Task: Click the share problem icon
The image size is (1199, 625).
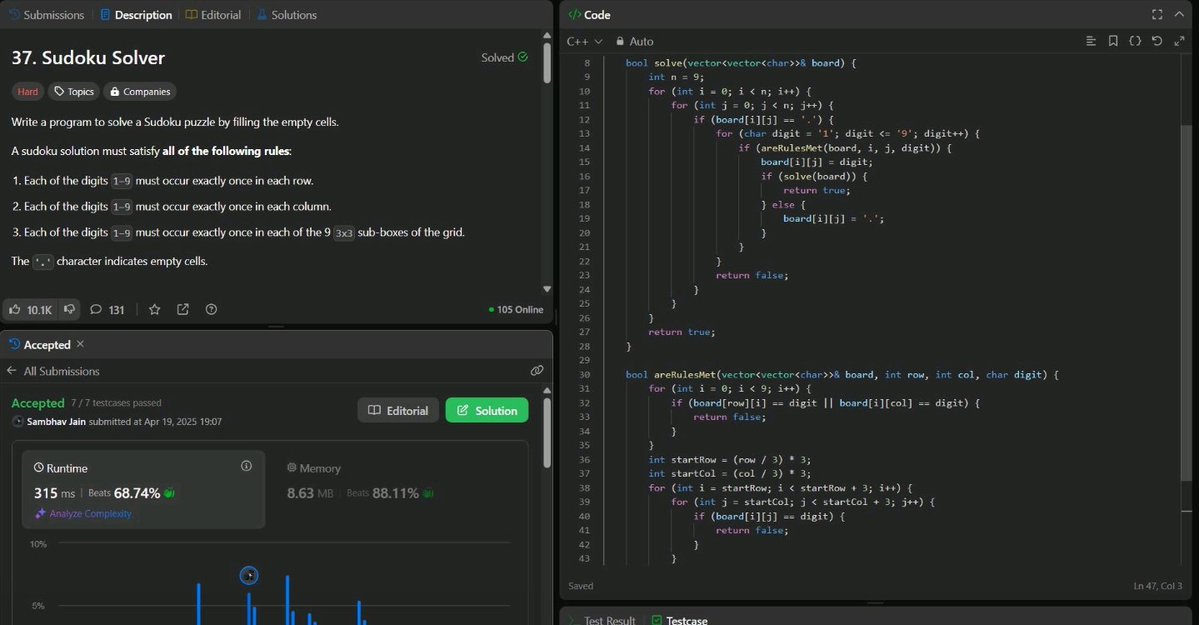Action: (x=183, y=309)
